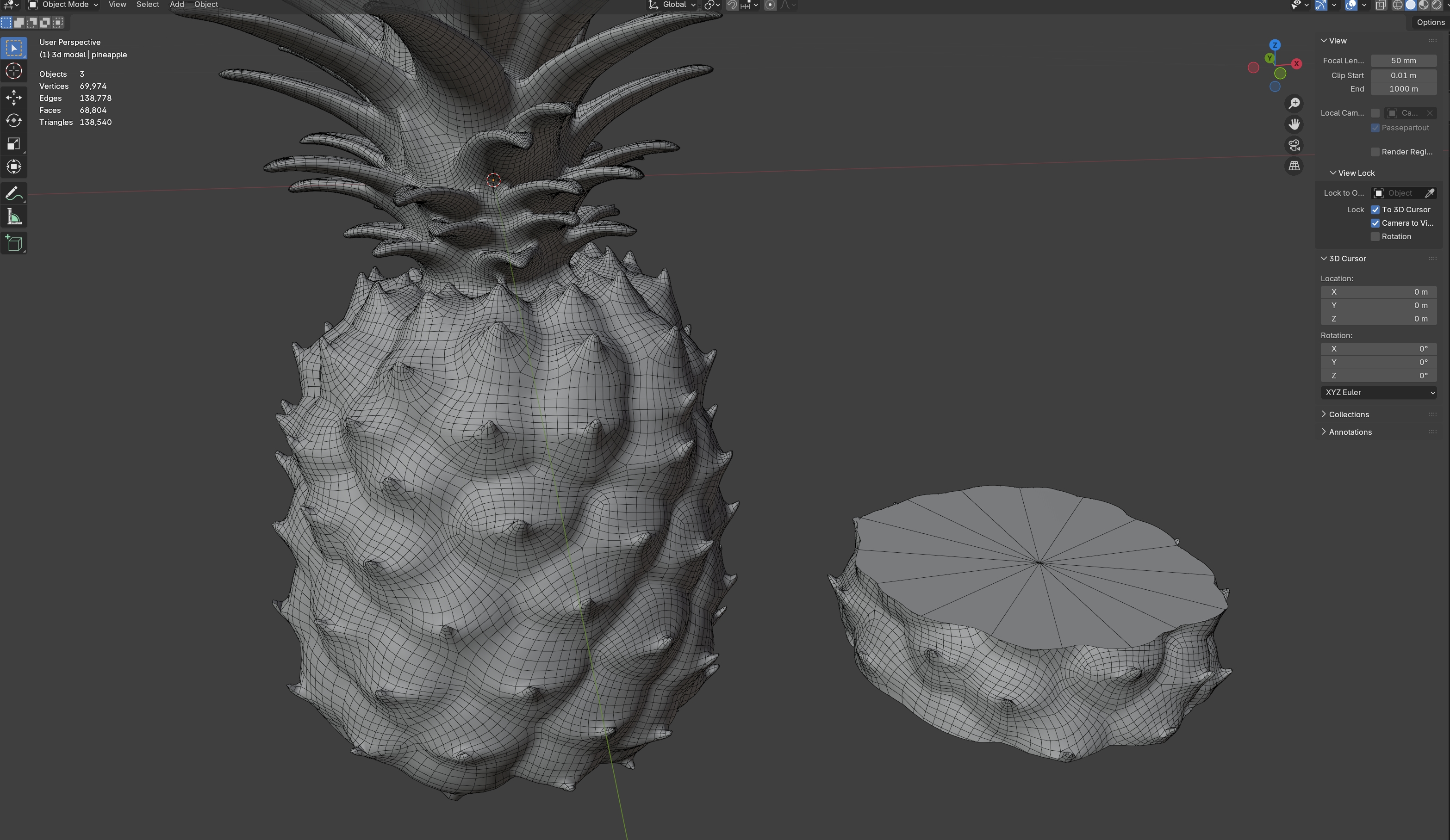Viewport: 1450px width, 840px height.
Task: Click the 3D Cursor Location X field
Action: pyautogui.click(x=1378, y=292)
